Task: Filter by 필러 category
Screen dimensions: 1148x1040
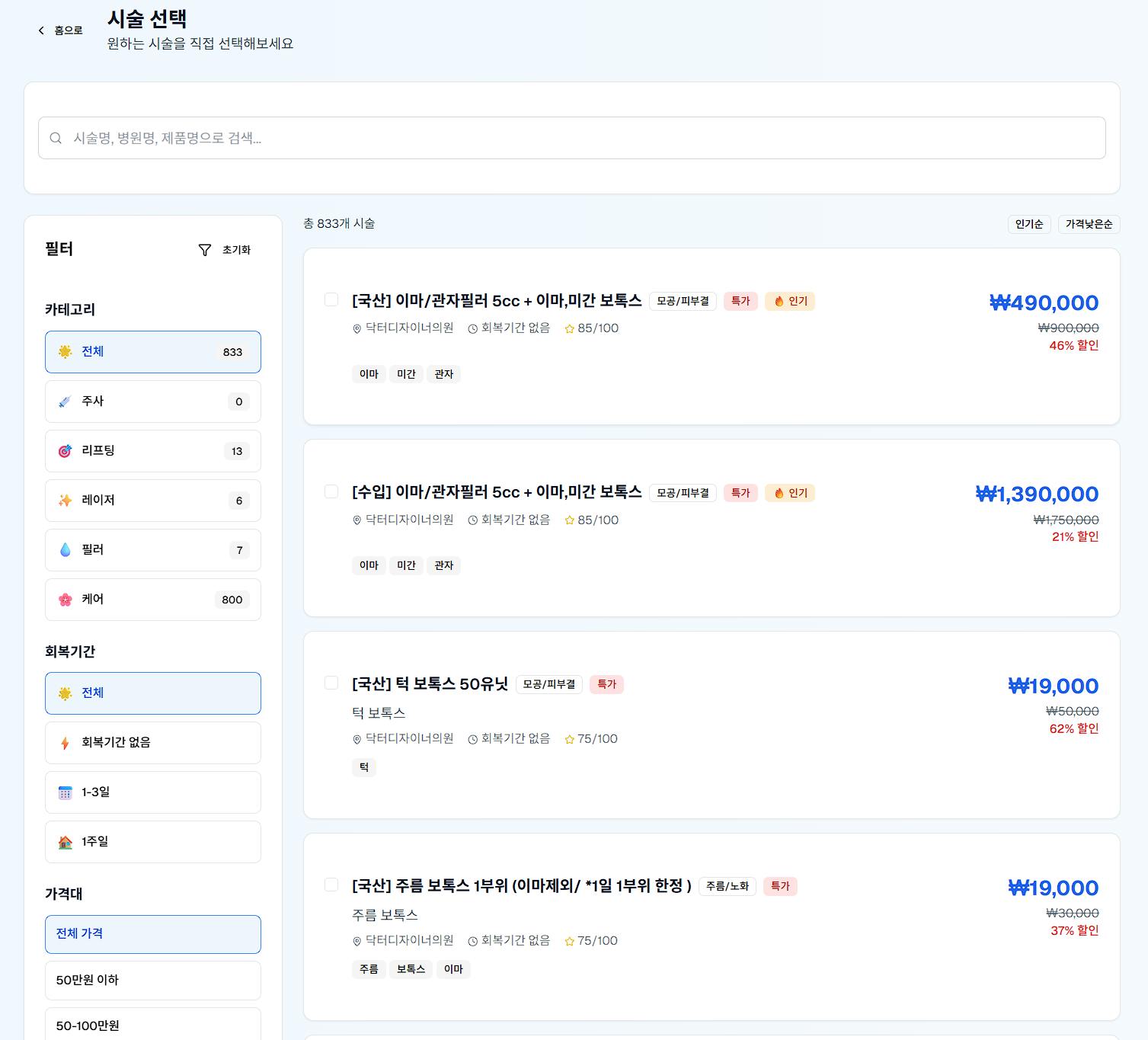Action: tap(153, 550)
